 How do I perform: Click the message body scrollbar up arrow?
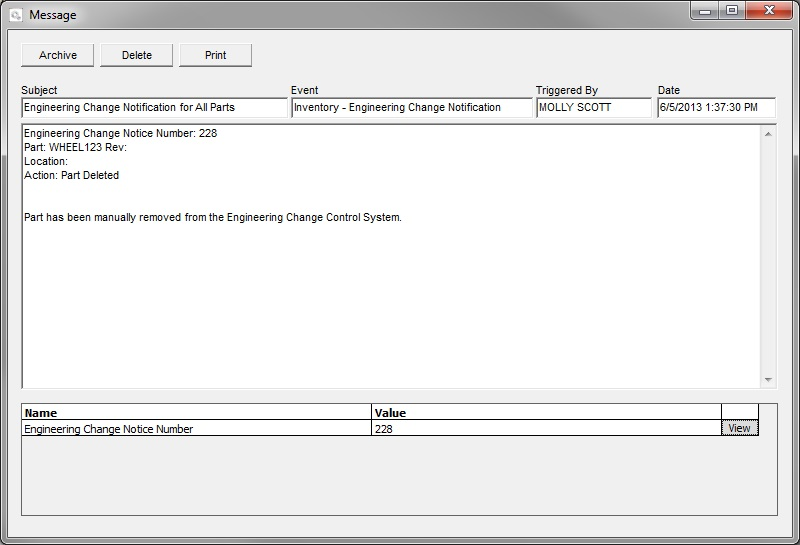point(768,134)
